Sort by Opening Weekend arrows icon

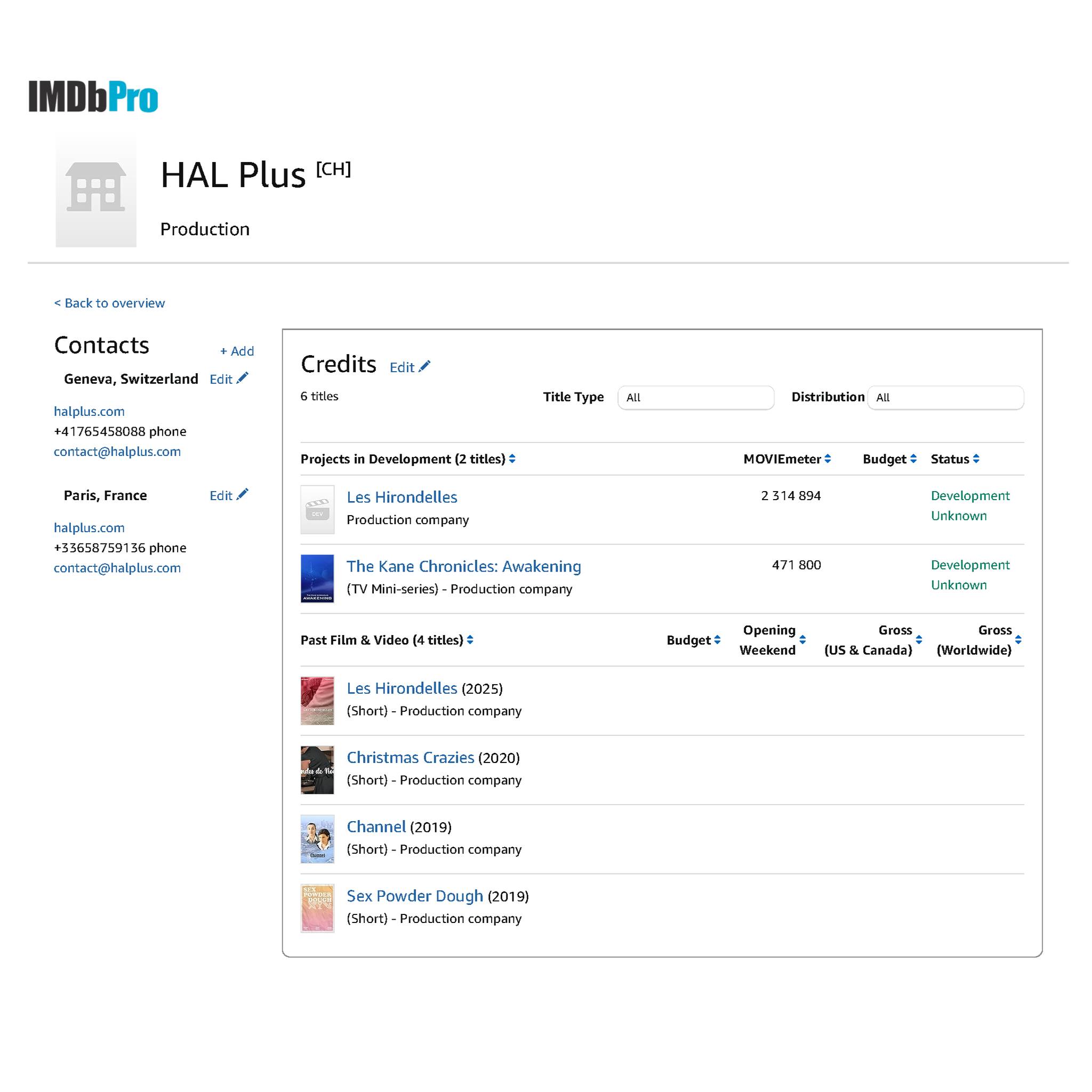point(802,640)
